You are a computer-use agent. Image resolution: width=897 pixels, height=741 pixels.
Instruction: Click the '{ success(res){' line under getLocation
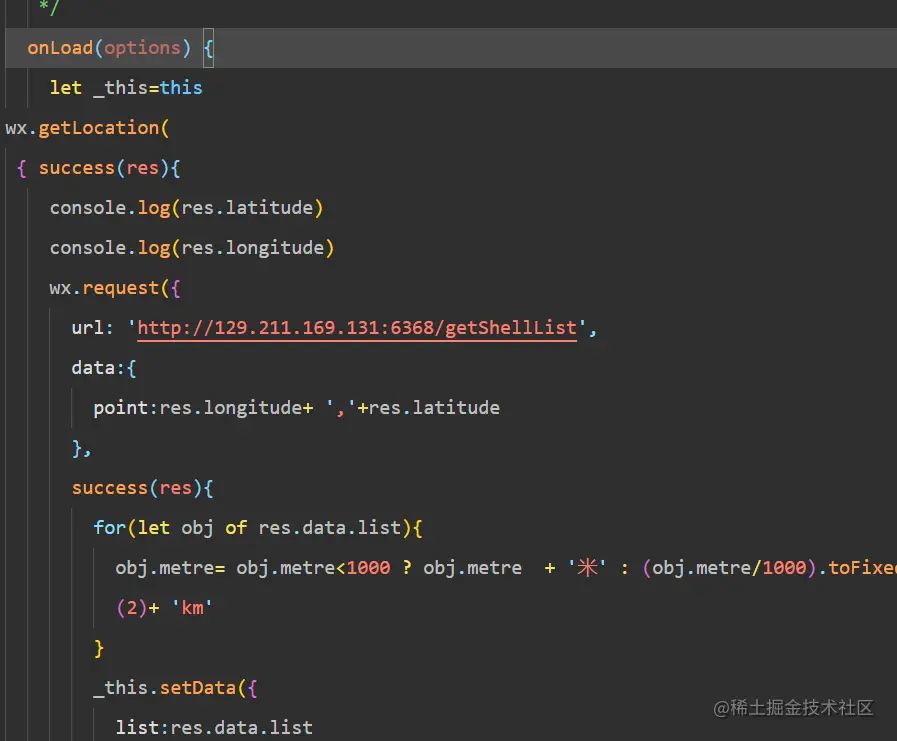[x=99, y=168]
